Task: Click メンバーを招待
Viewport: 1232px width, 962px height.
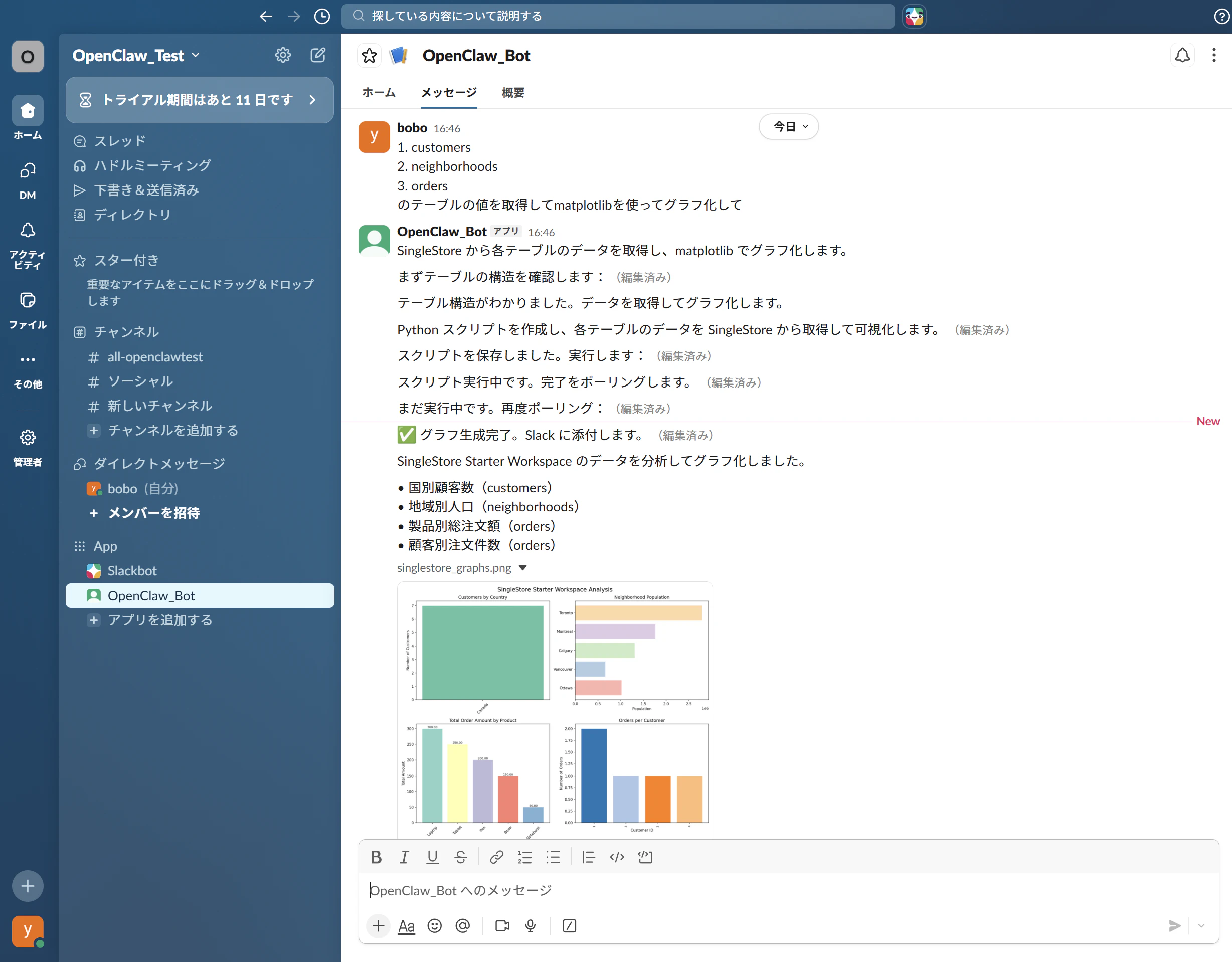Action: pyautogui.click(x=200, y=512)
